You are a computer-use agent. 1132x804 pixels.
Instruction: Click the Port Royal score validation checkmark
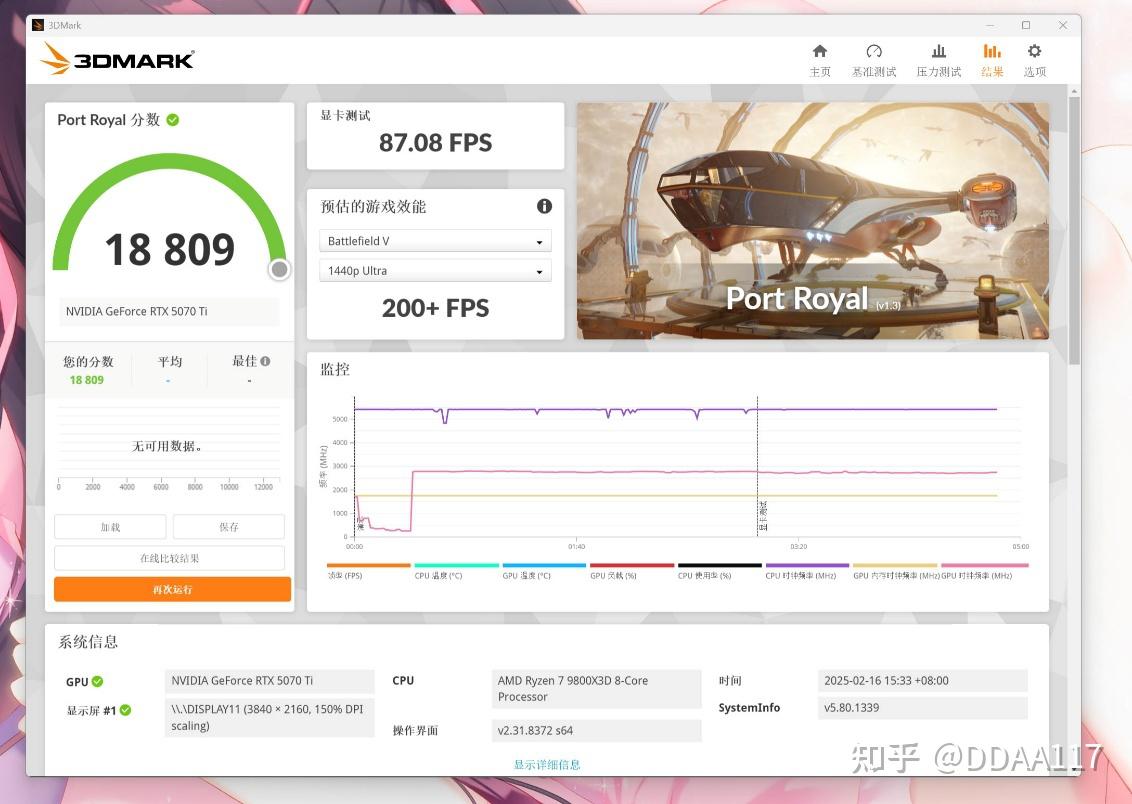coord(173,120)
